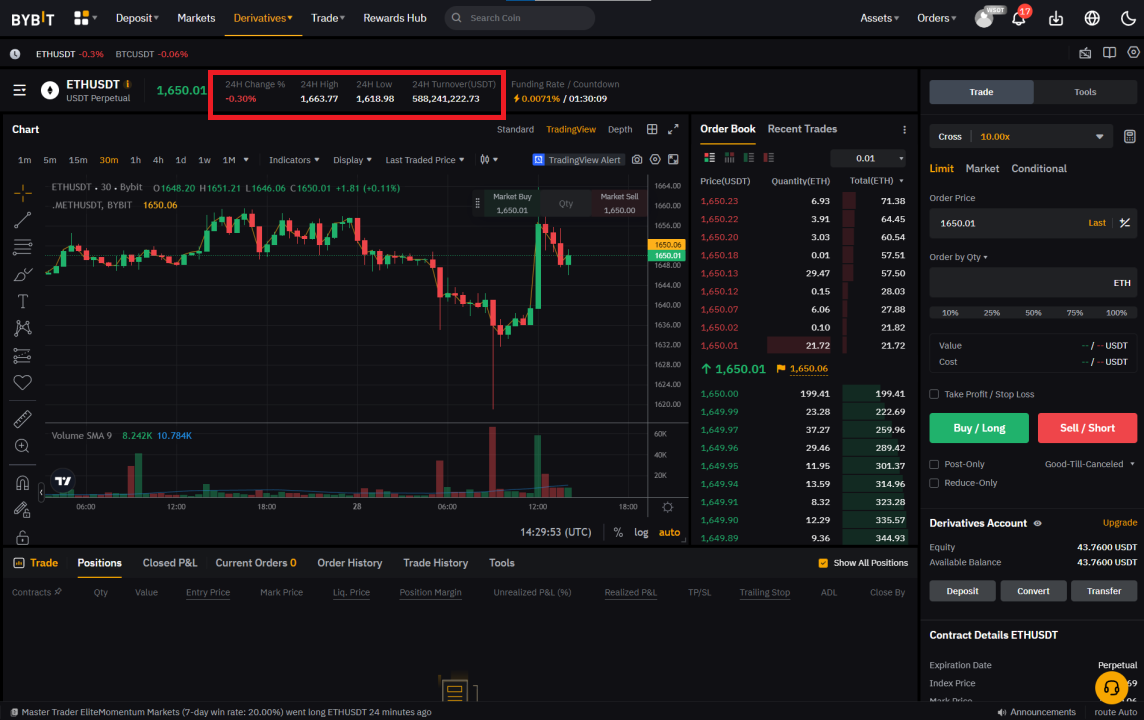Click the Sell / Short button
This screenshot has width=1144, height=720.
(1087, 428)
